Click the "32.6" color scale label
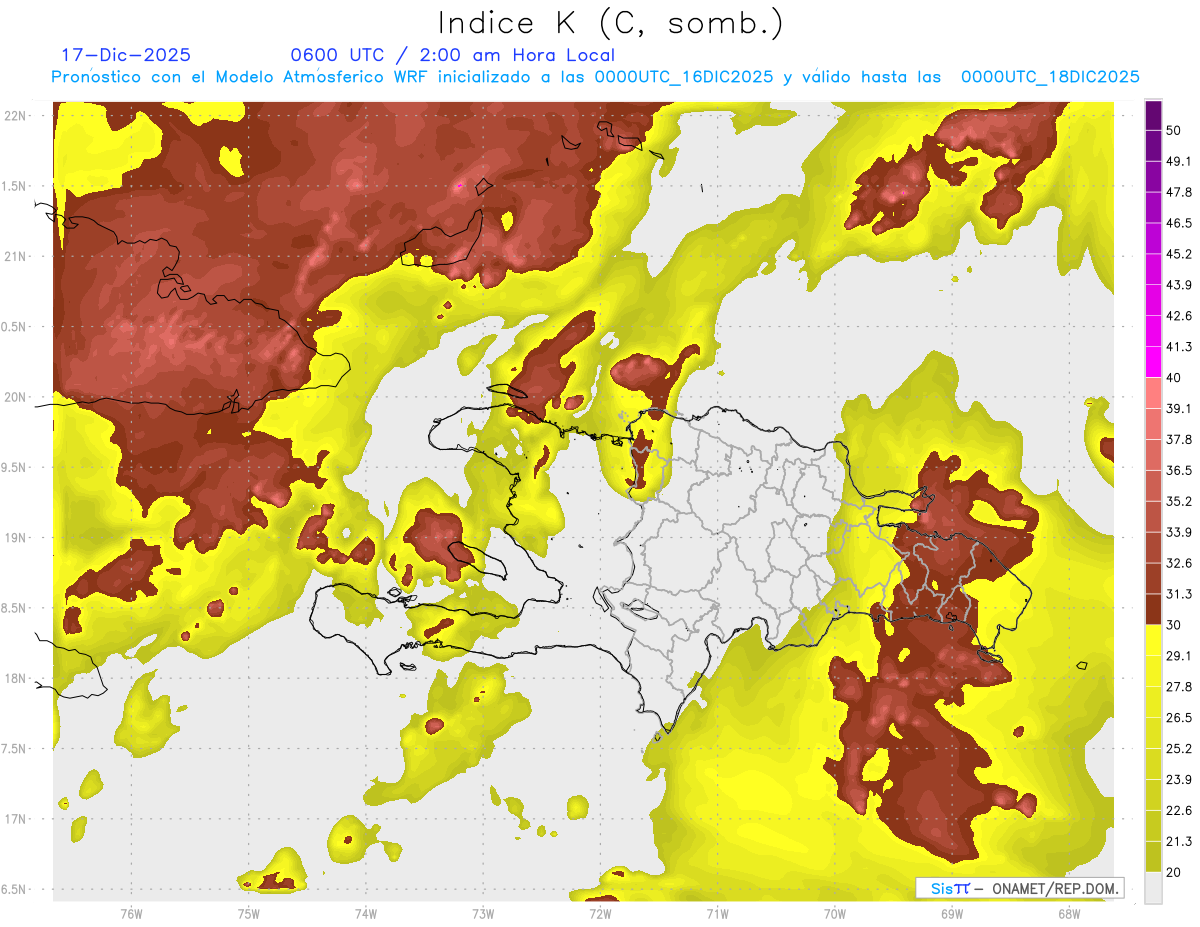This screenshot has height=927, width=1200. 1179,563
